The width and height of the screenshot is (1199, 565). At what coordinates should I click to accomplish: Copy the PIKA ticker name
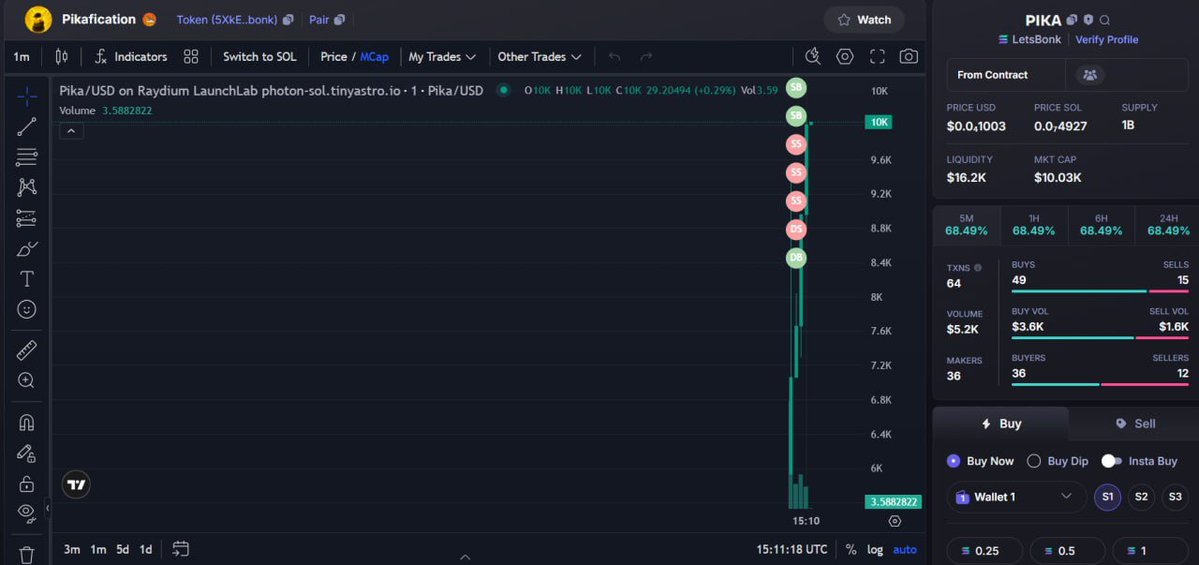[x=1072, y=20]
